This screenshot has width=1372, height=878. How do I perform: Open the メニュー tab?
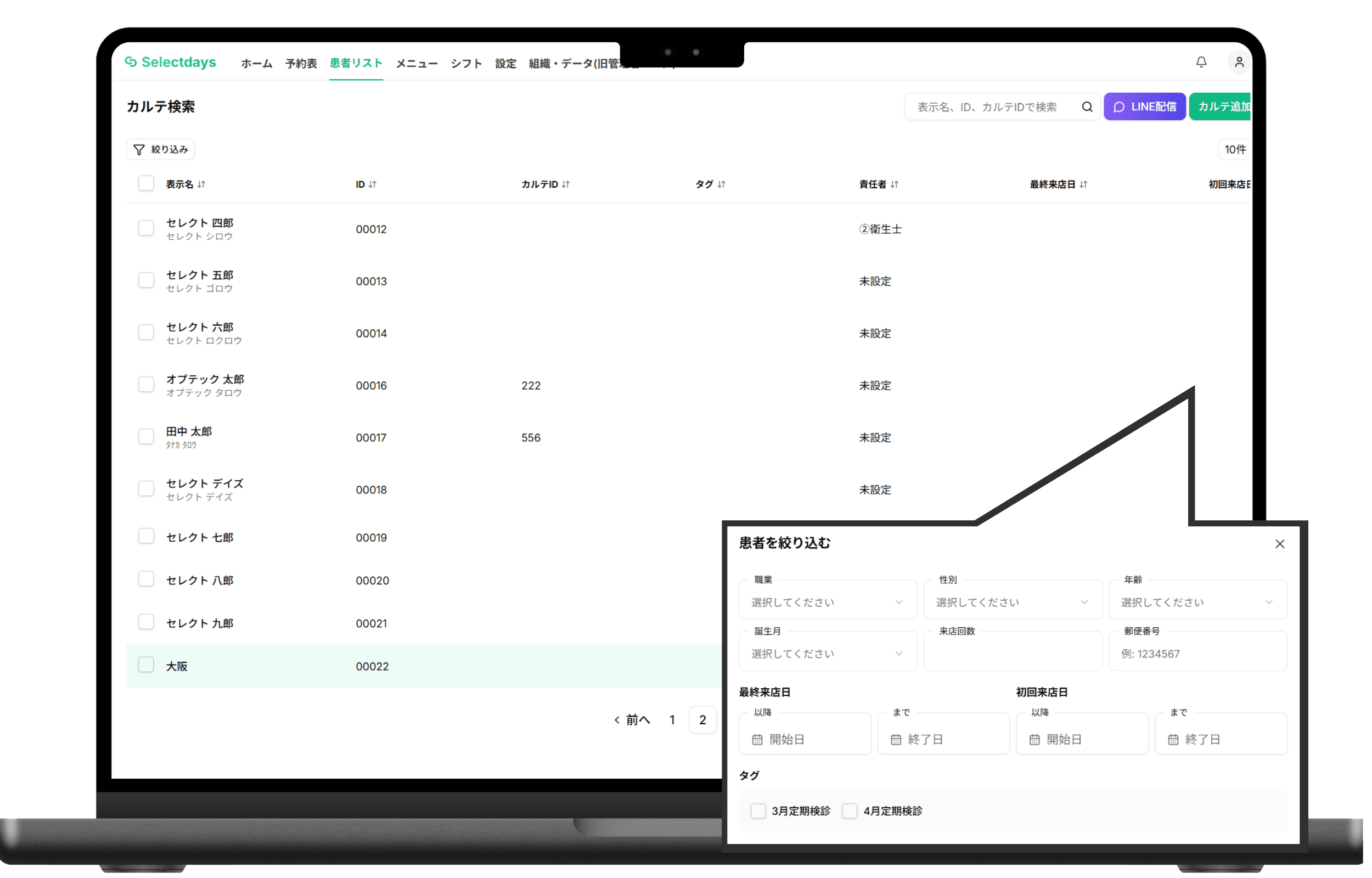pyautogui.click(x=417, y=63)
